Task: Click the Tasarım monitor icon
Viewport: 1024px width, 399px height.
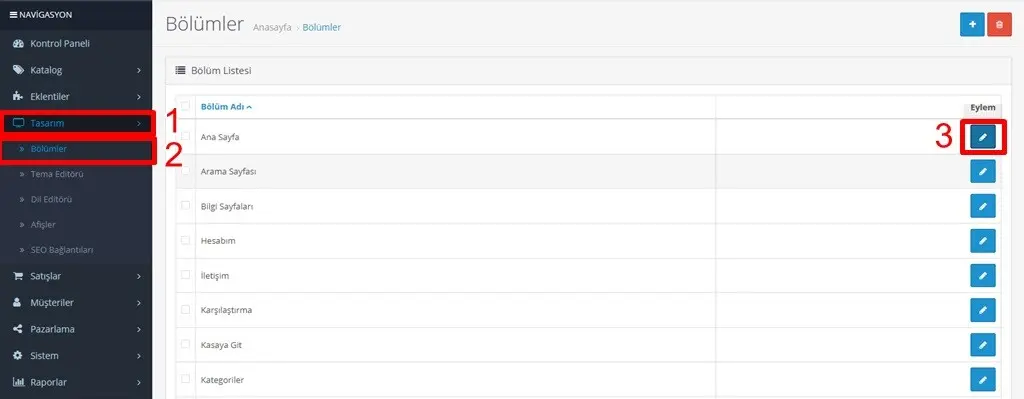Action: pos(18,123)
